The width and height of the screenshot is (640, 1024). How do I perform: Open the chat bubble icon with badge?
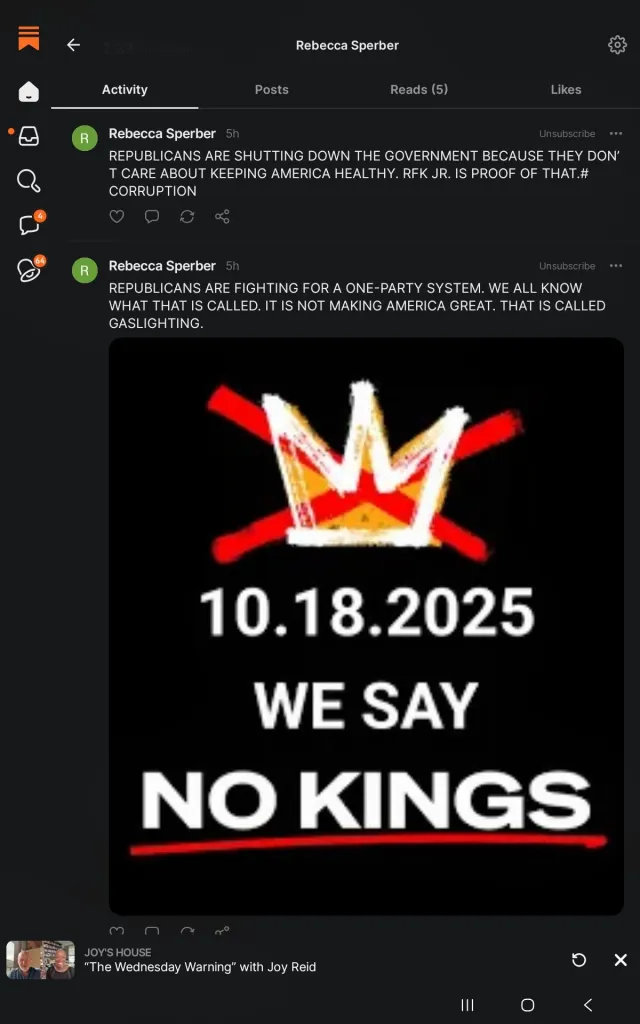pyautogui.click(x=29, y=225)
